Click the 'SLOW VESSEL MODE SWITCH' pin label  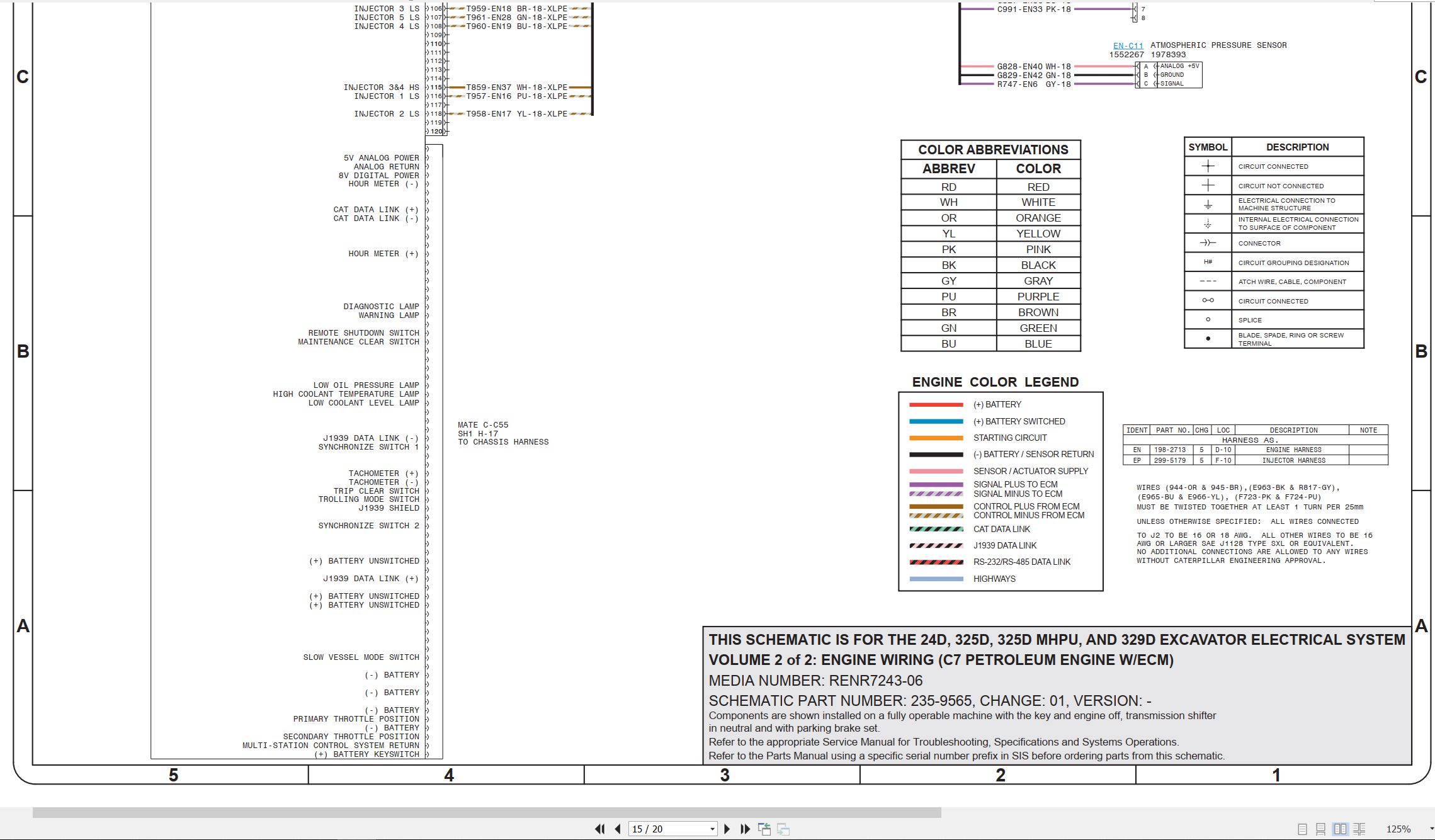pos(361,657)
